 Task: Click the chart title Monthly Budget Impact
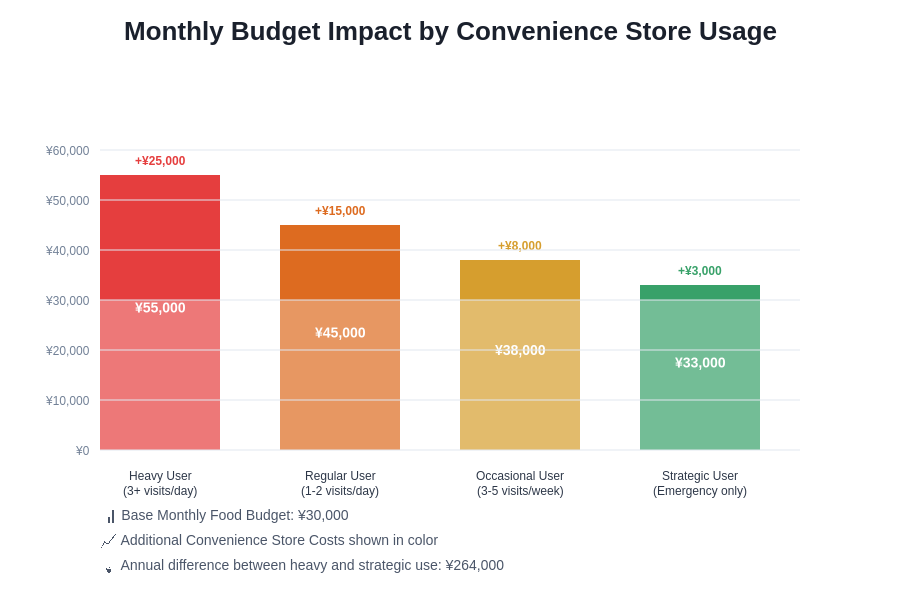(x=450, y=32)
